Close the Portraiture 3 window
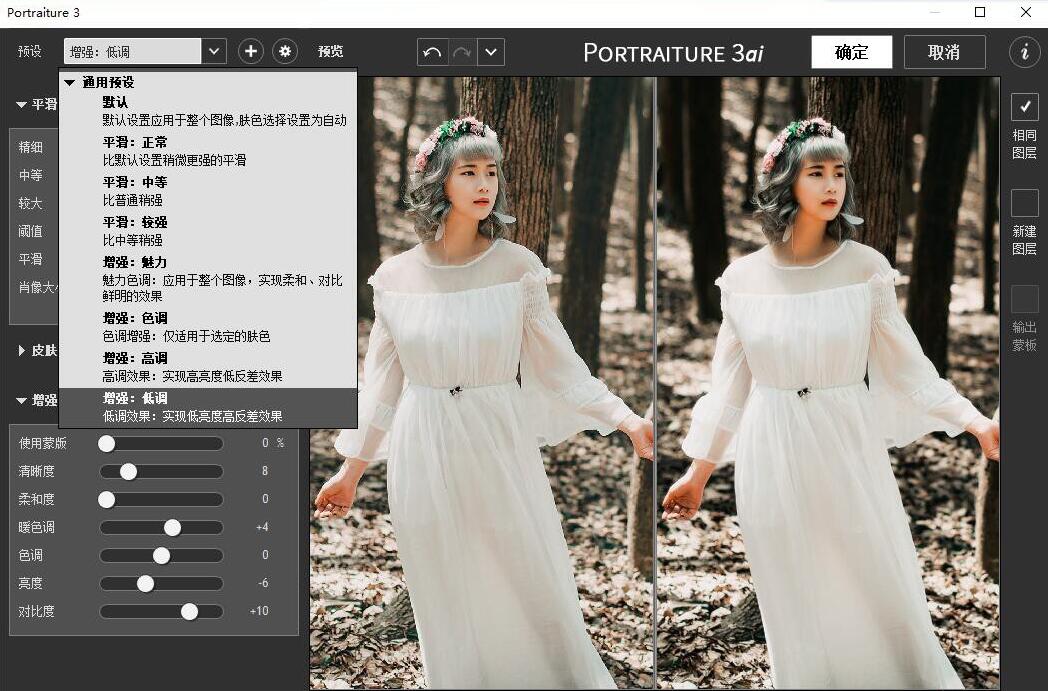 tap(1026, 12)
